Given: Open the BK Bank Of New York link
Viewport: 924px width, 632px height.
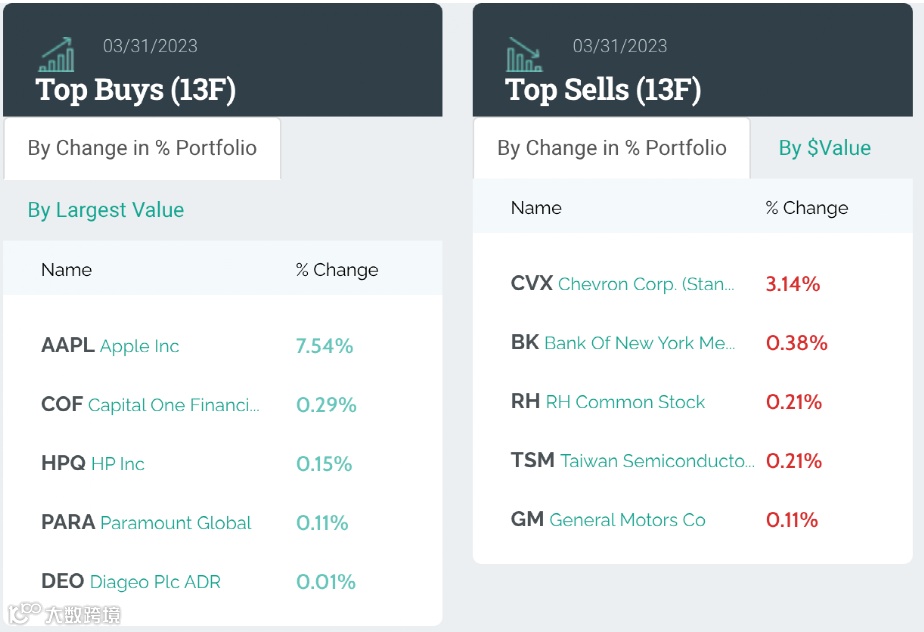Looking at the screenshot, I should pyautogui.click(x=623, y=343).
